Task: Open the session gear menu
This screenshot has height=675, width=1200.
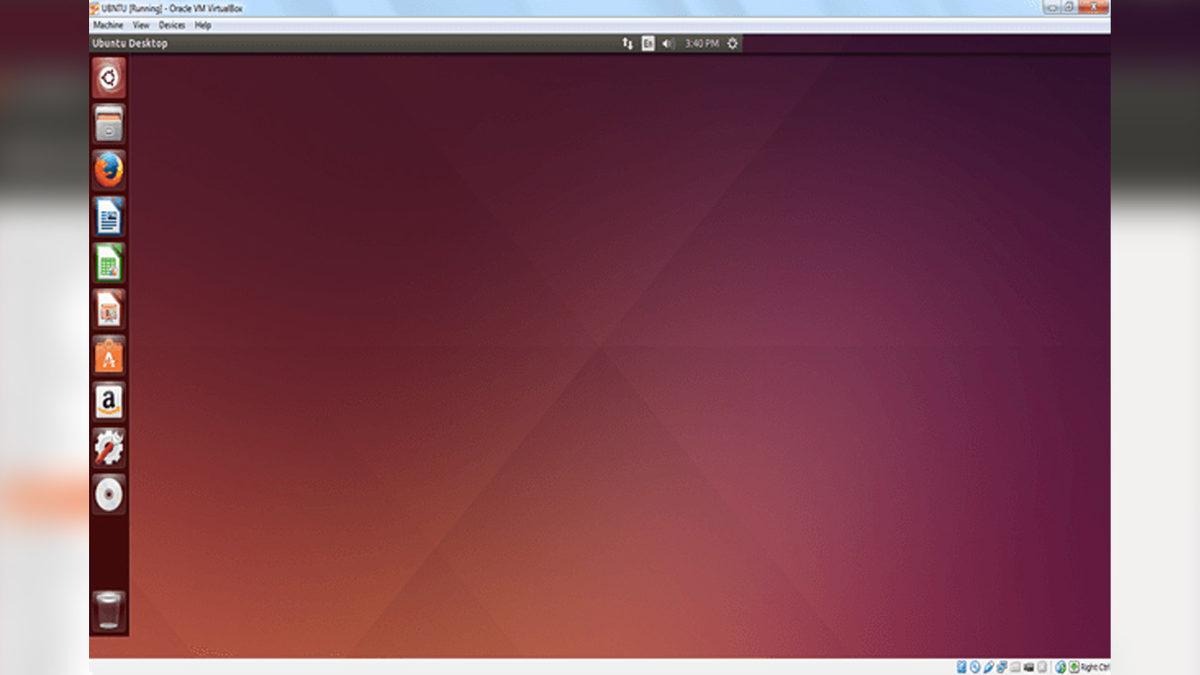Action: point(731,43)
